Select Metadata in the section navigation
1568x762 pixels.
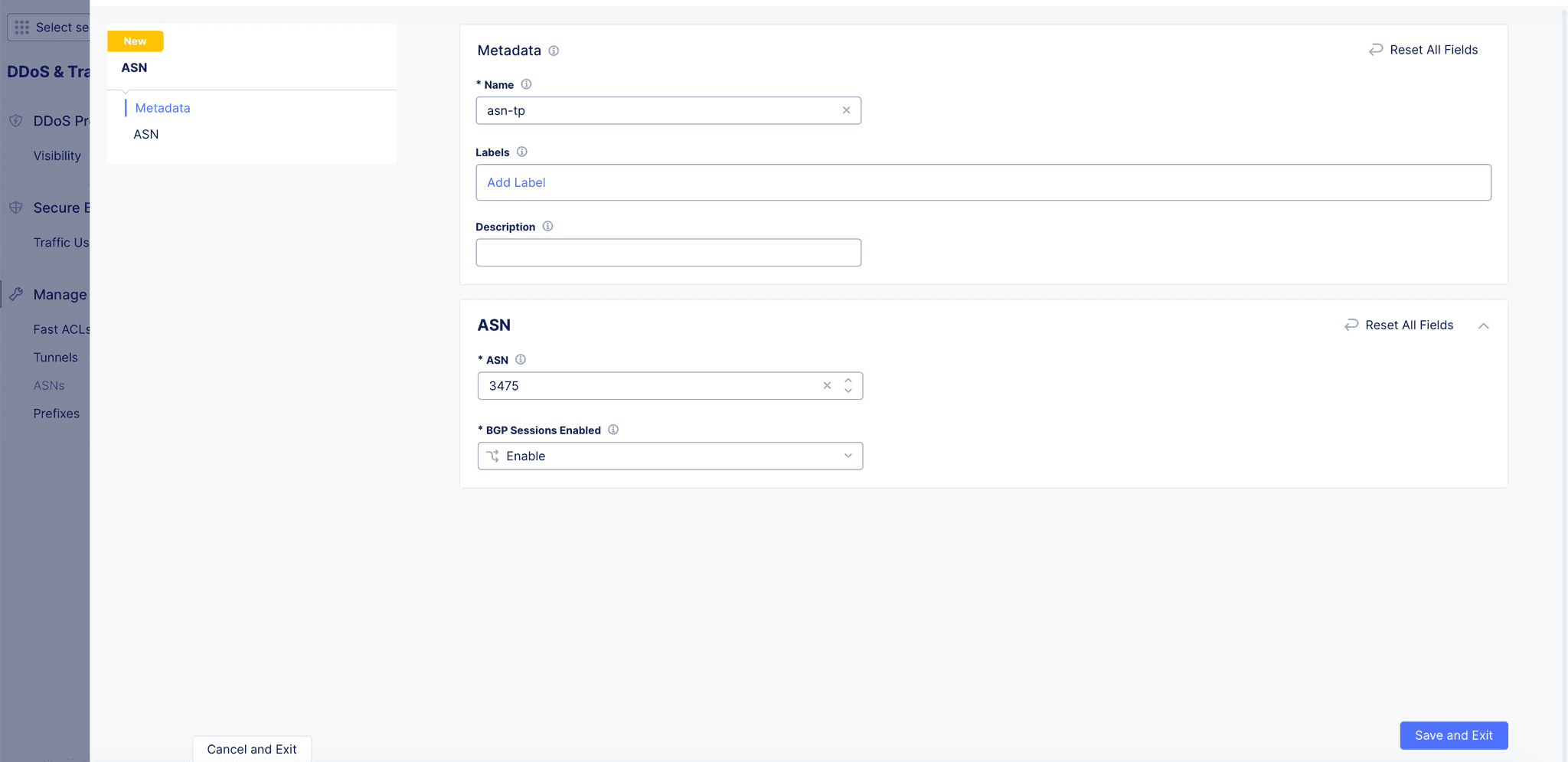[162, 108]
